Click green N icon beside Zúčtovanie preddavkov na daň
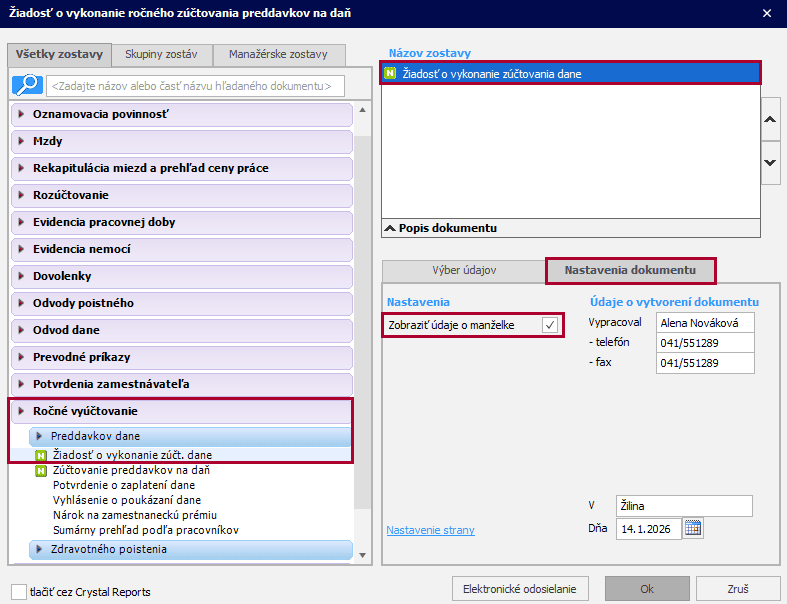 [41, 470]
